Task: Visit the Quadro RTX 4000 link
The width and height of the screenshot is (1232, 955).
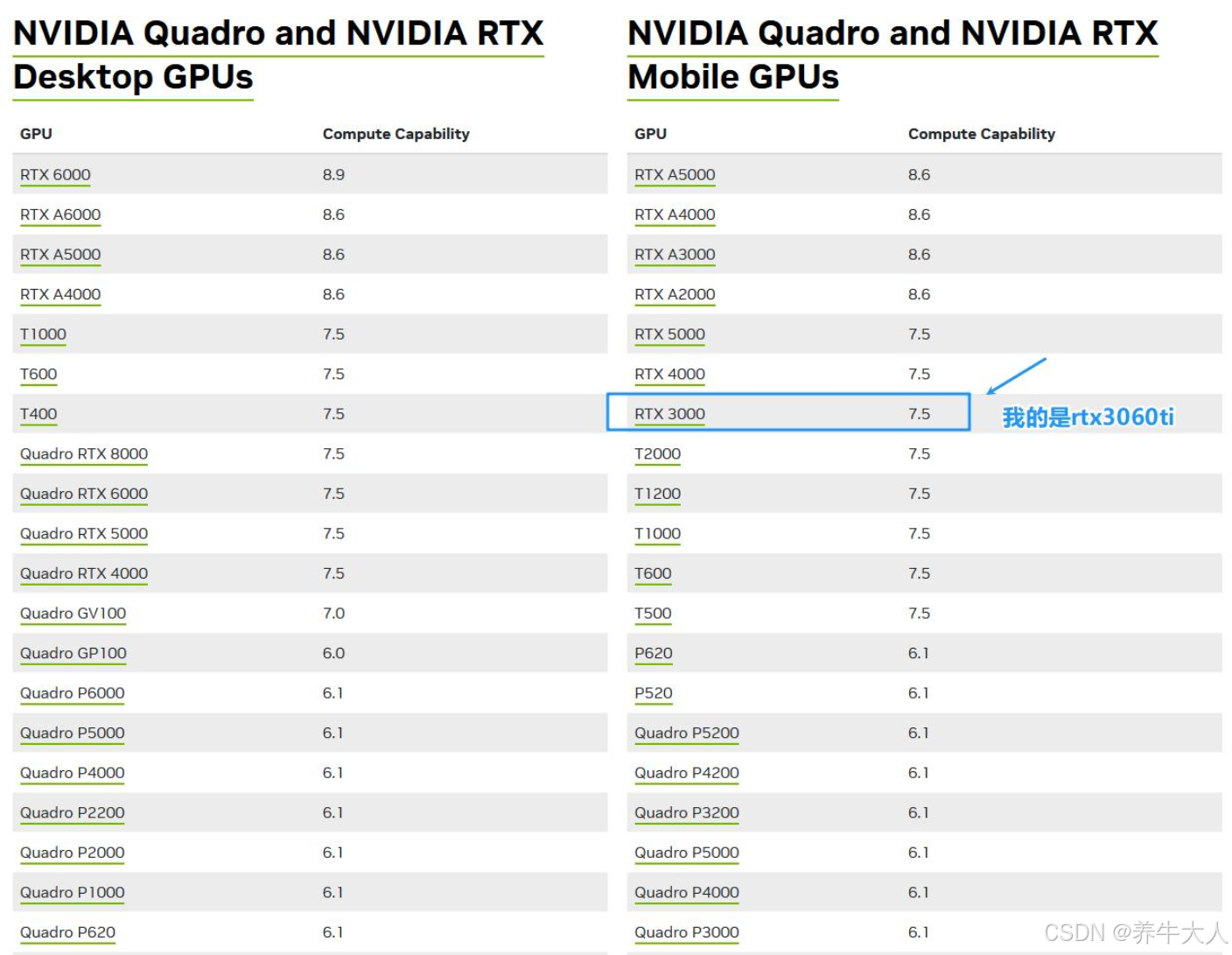Action: pos(84,572)
